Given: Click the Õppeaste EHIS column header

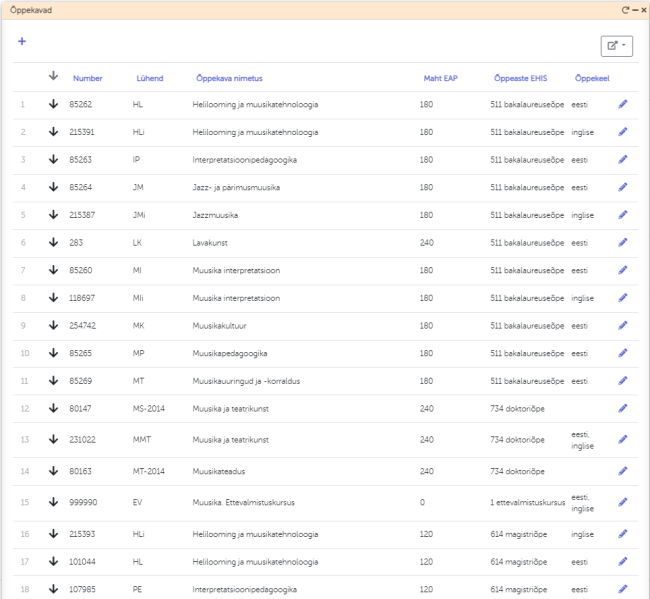Looking at the screenshot, I should coord(520,79).
